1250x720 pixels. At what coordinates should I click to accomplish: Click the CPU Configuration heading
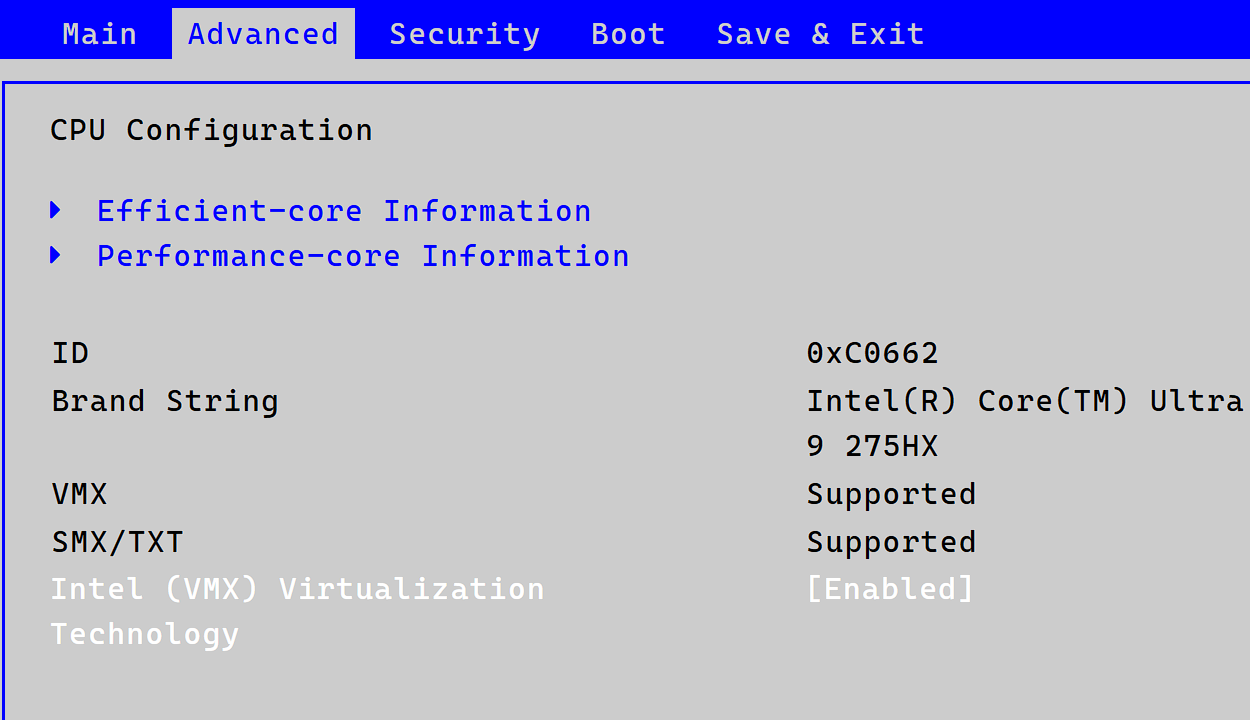click(x=211, y=130)
